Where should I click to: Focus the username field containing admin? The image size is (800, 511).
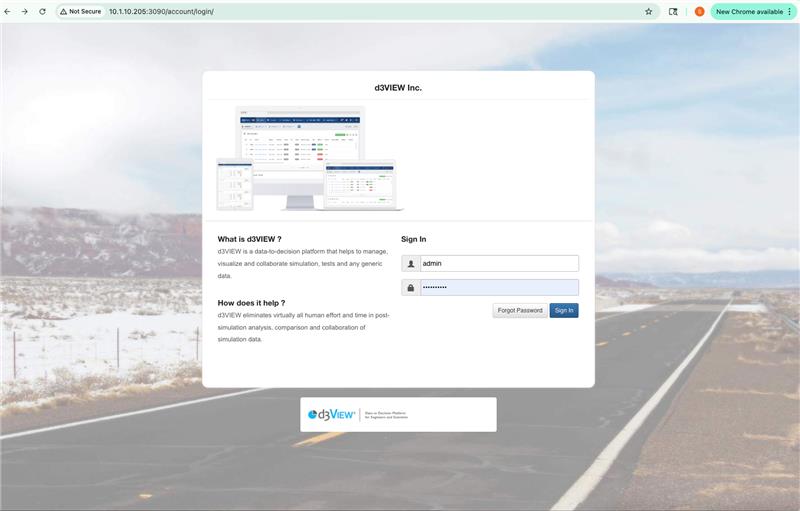tap(499, 264)
